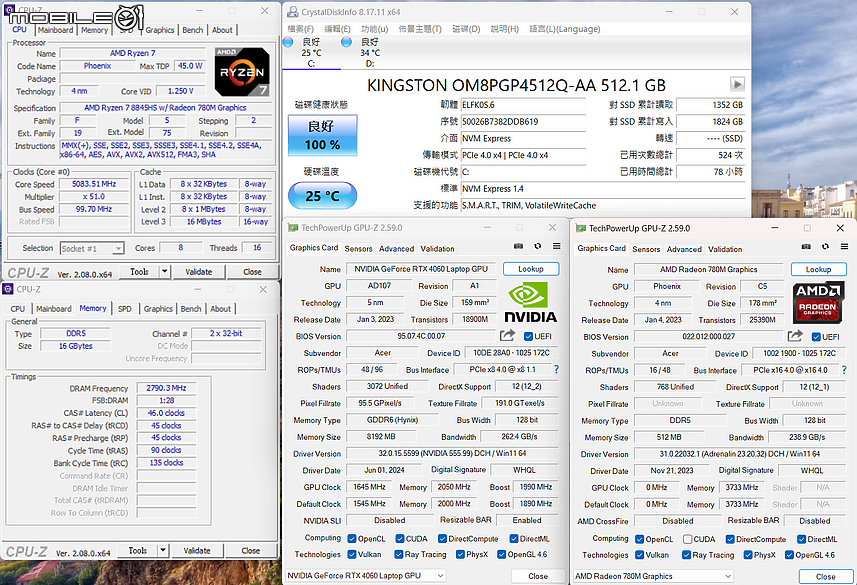
Task: Expand Tools dropdown arrow in CPU-Z Memory window
Action: coord(163,550)
